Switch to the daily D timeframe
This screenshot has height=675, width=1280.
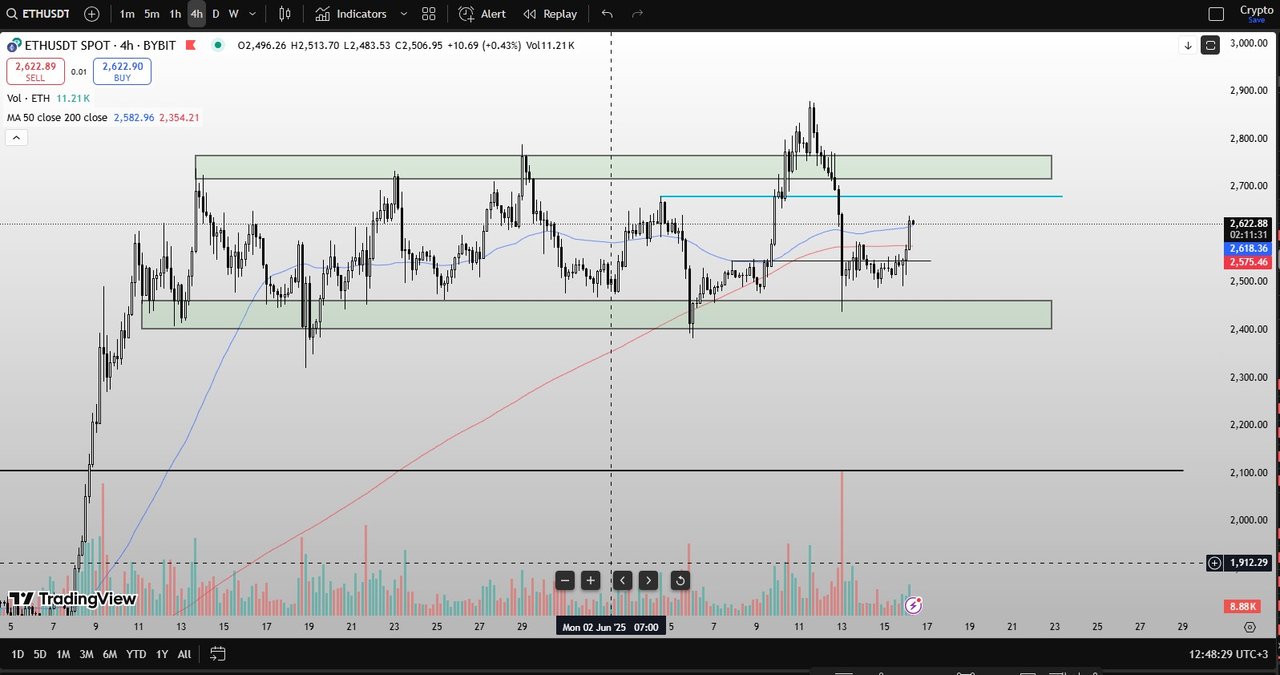point(216,14)
